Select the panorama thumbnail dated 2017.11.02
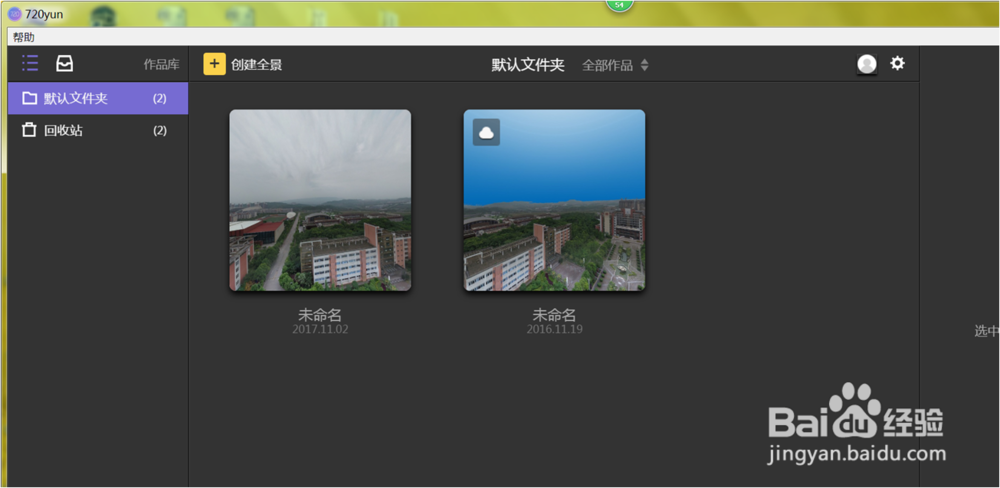Viewport: 1000px width, 488px height. [320, 200]
